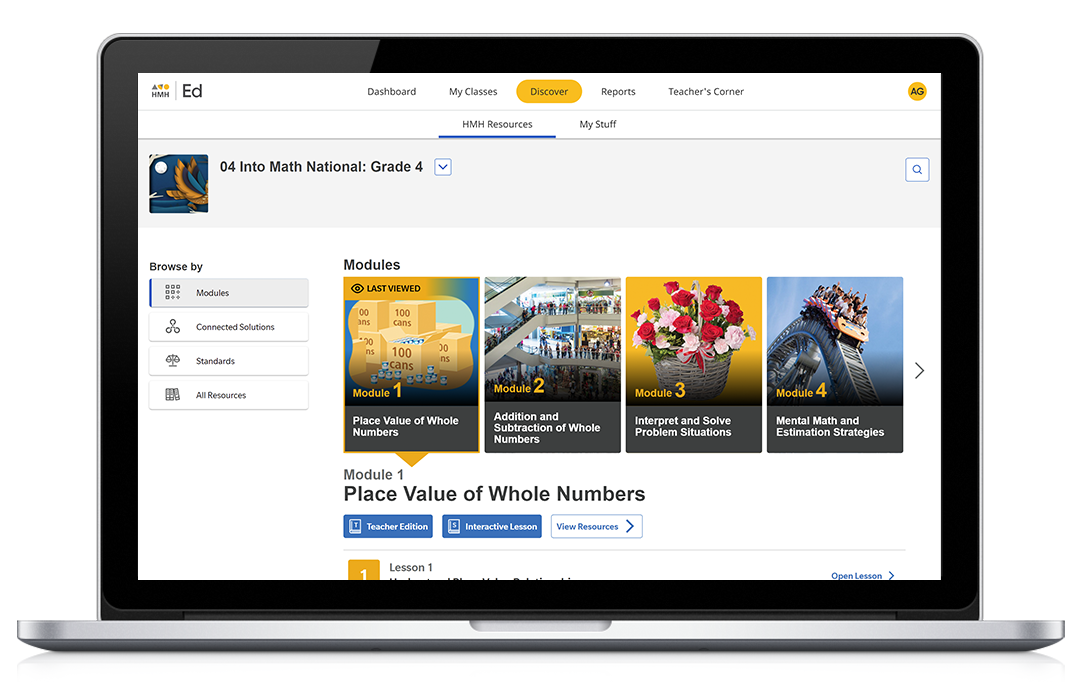The height and width of the screenshot is (700, 1080).
Task: Show next modules with right chevron
Action: click(919, 371)
